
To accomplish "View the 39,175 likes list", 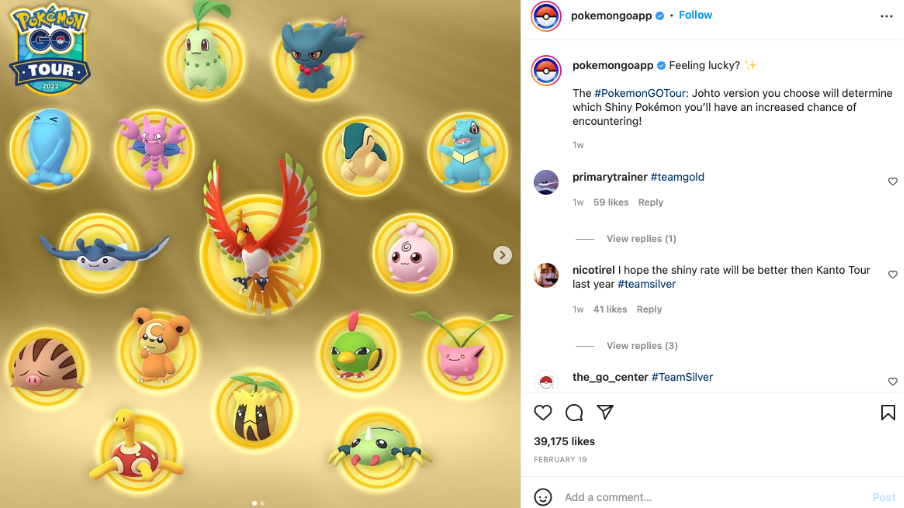I will point(564,441).
